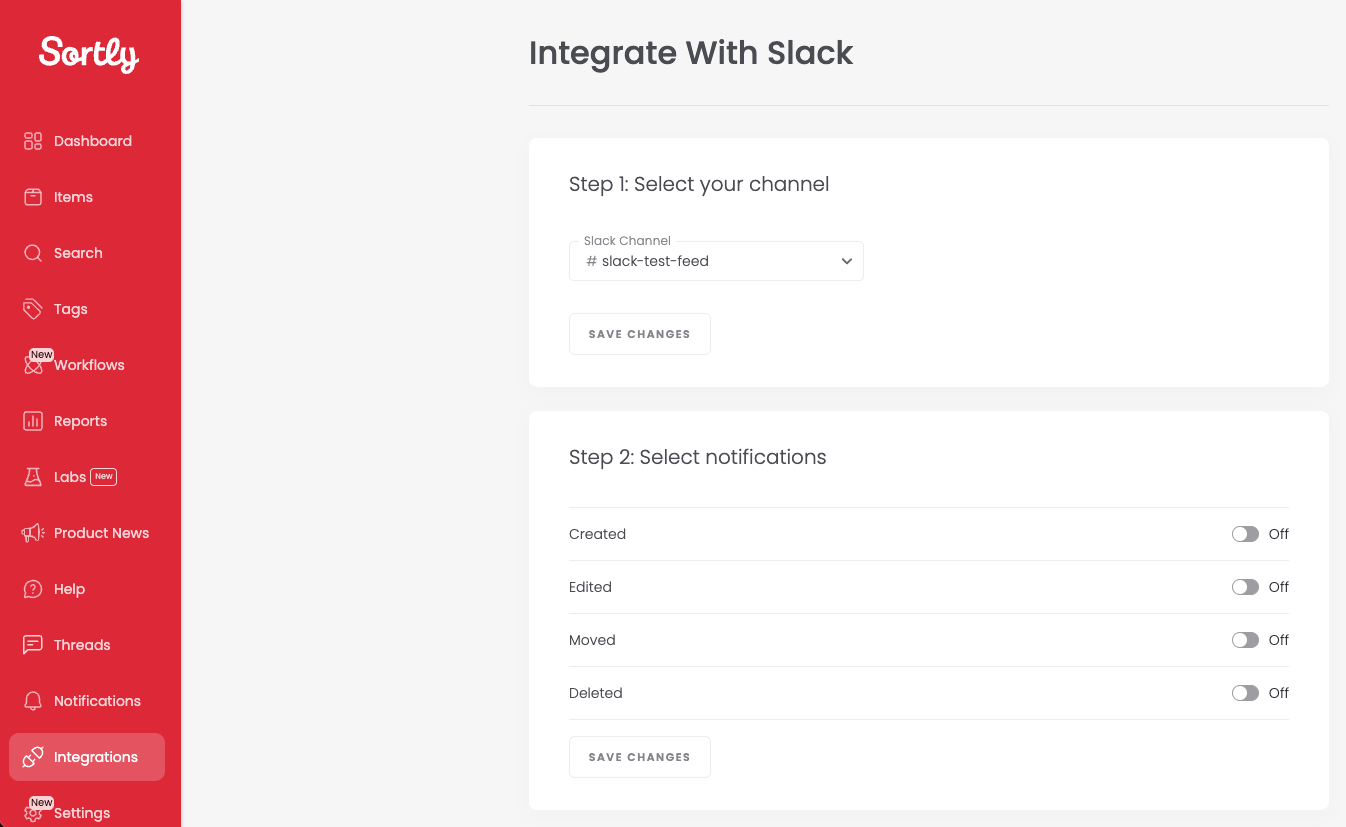The height and width of the screenshot is (827, 1346).
Task: Open Reports using the chart icon
Action: click(x=33, y=421)
